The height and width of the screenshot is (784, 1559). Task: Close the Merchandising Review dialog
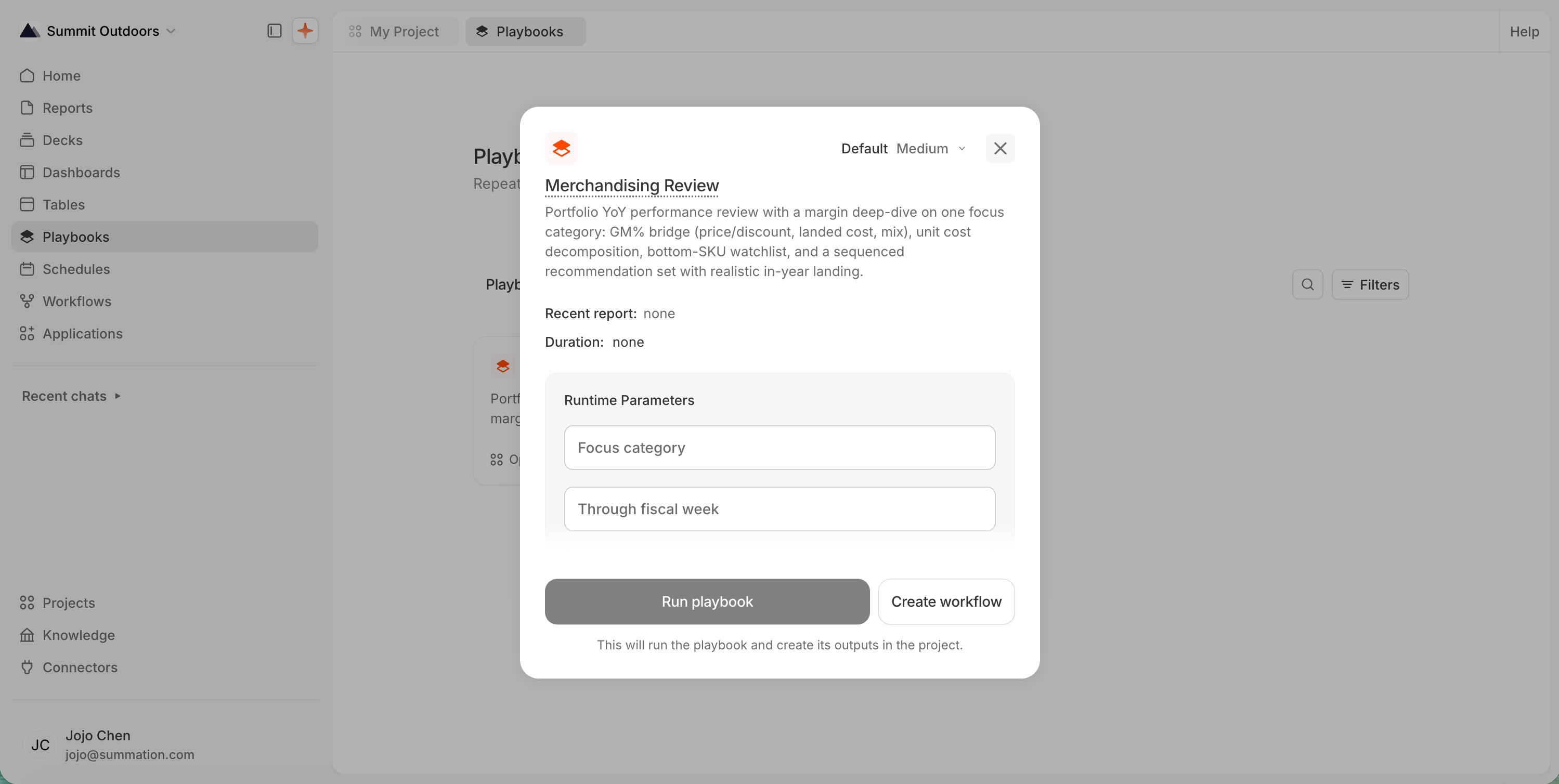click(x=1000, y=149)
